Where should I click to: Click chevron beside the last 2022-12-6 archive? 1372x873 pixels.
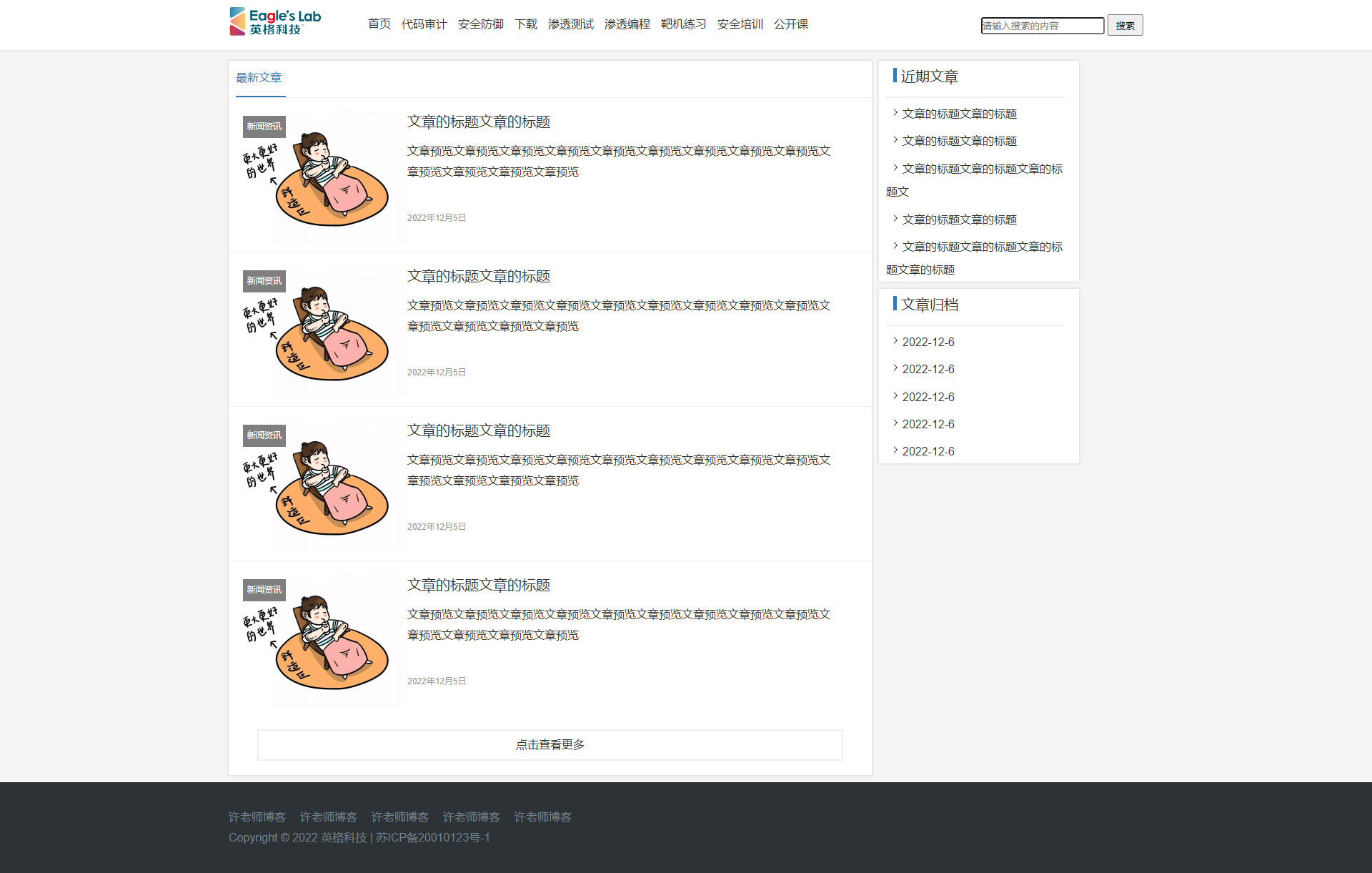(895, 450)
